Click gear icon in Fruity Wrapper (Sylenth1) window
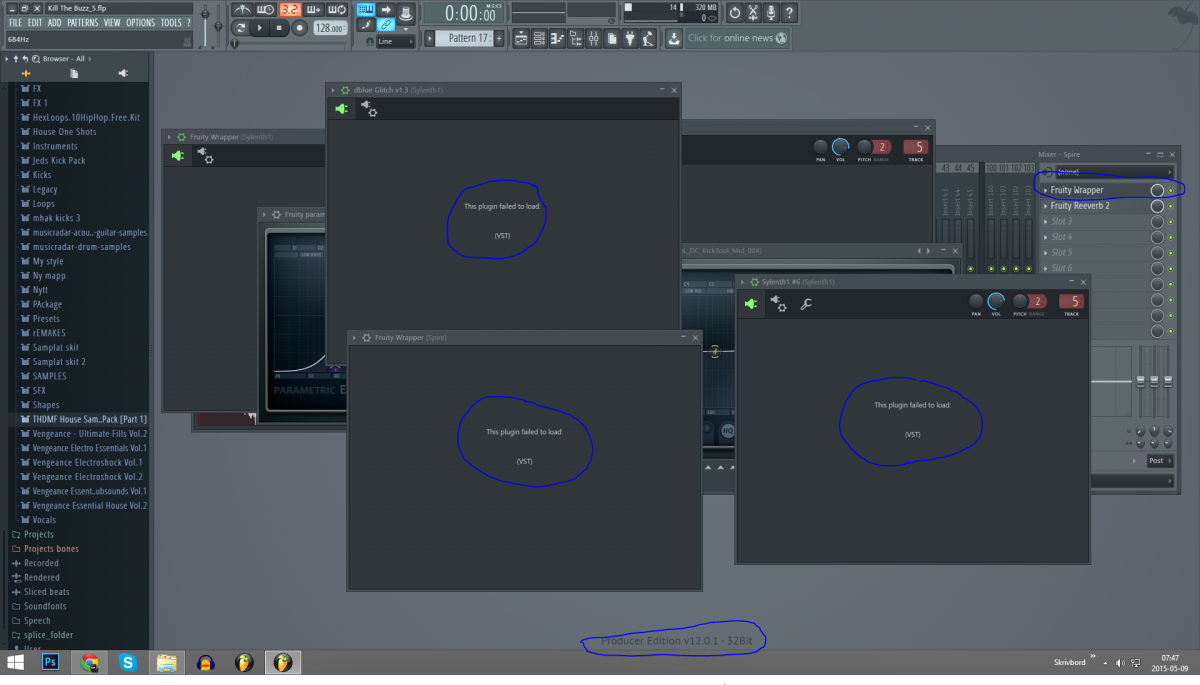 pos(204,156)
